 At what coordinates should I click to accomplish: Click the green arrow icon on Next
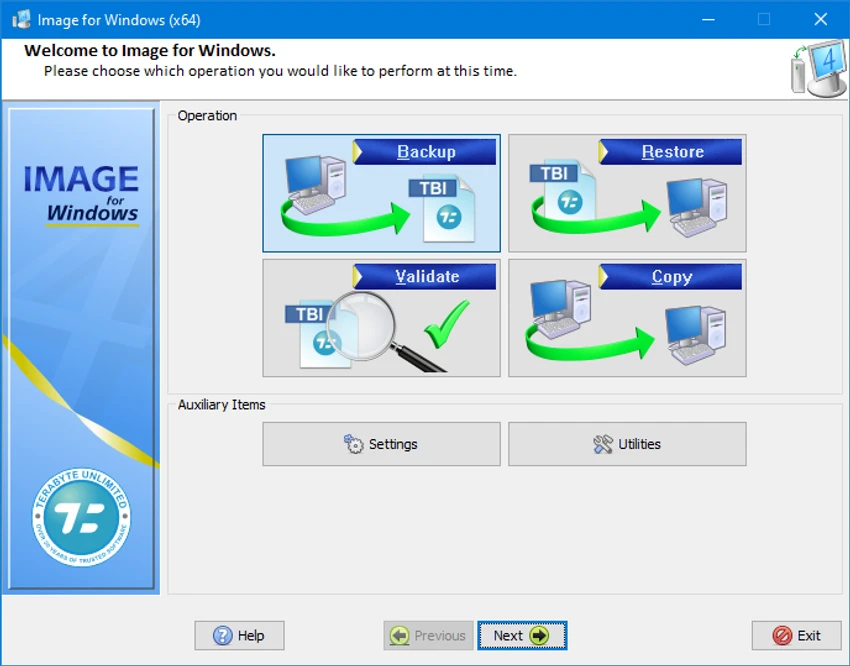539,635
